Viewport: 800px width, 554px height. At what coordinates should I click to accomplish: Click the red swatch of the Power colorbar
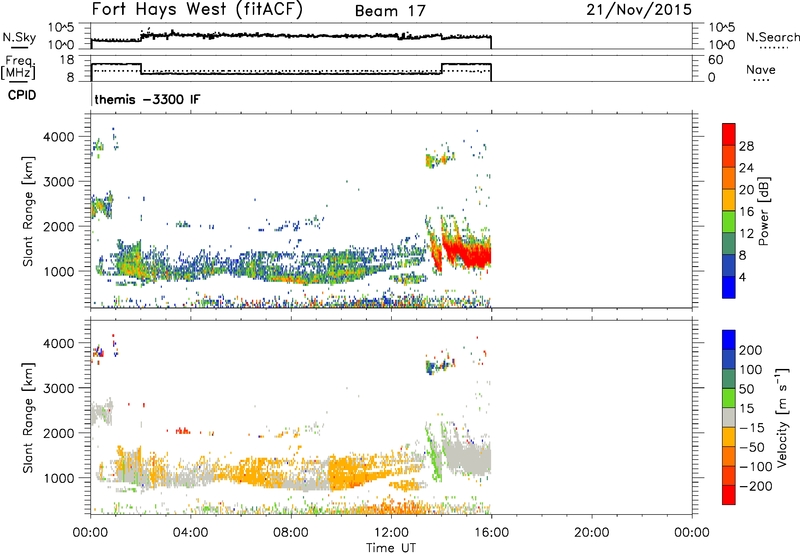pyautogui.click(x=728, y=133)
